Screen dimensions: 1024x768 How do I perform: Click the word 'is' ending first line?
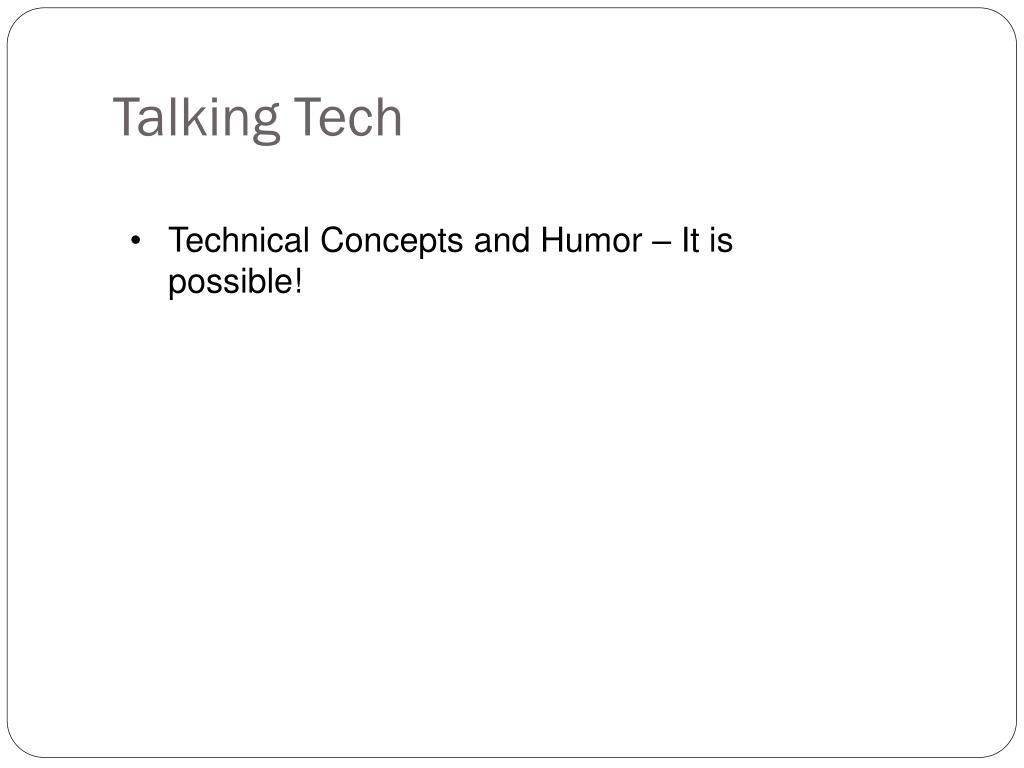[721, 240]
